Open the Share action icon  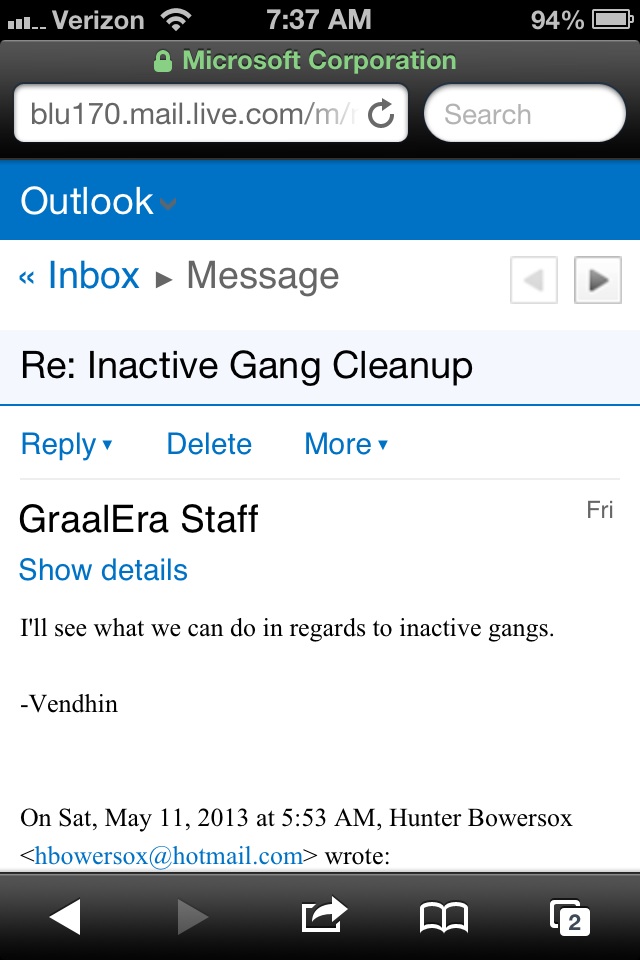tap(320, 916)
